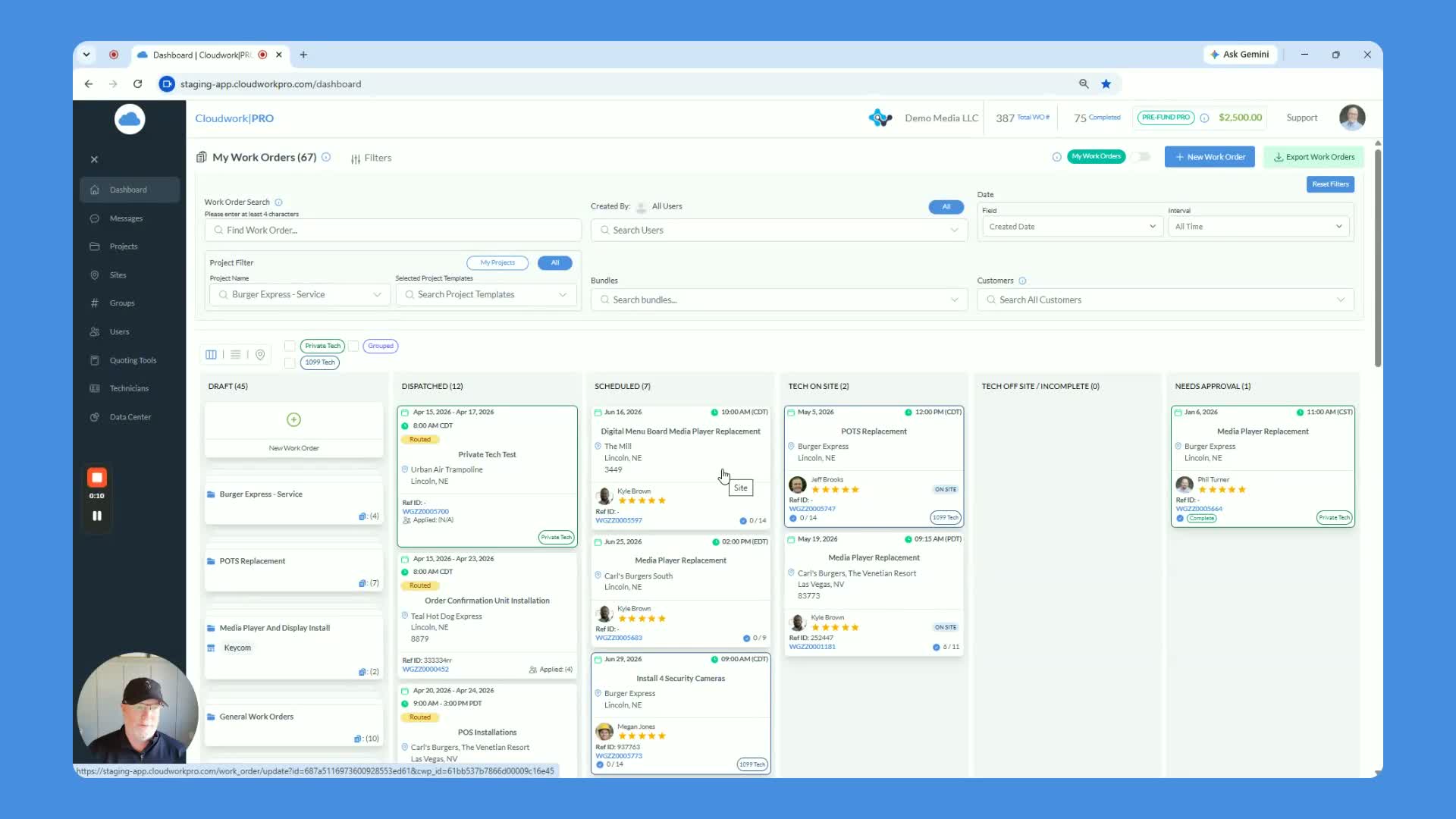Open the user profile avatar menu

(1352, 118)
